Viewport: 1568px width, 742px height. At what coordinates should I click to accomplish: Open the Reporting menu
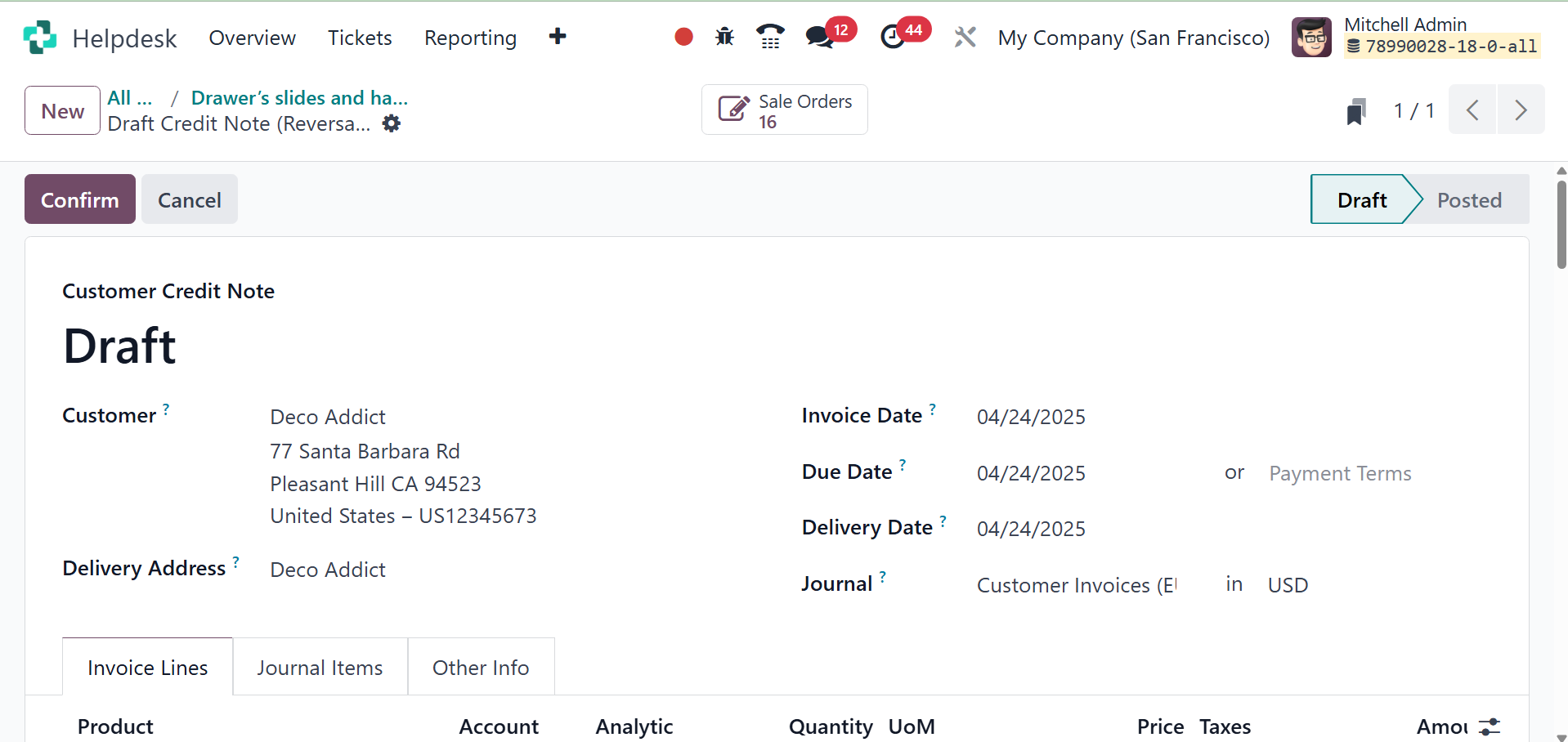pos(470,38)
